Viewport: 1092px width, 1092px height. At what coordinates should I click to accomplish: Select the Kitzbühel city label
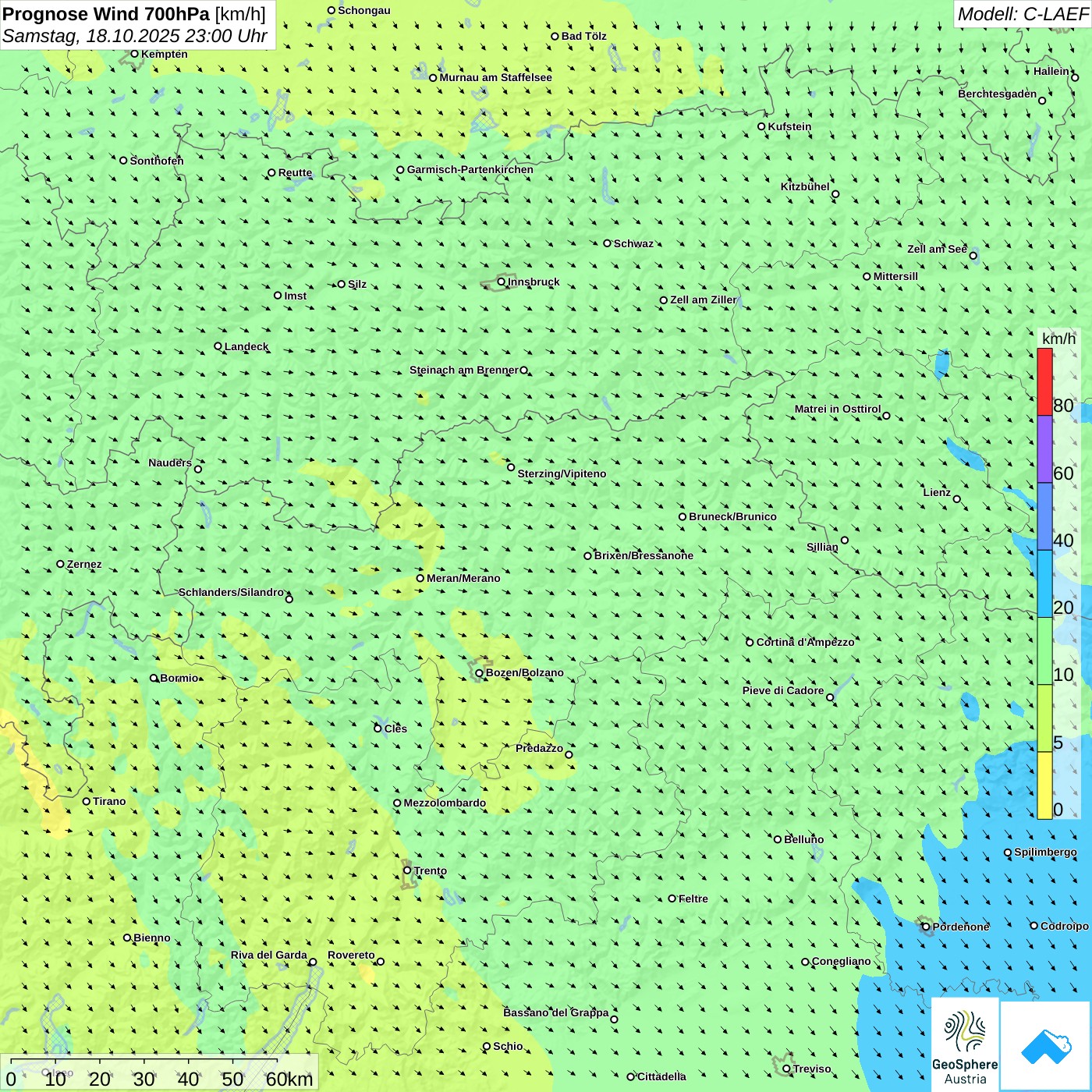point(805,186)
